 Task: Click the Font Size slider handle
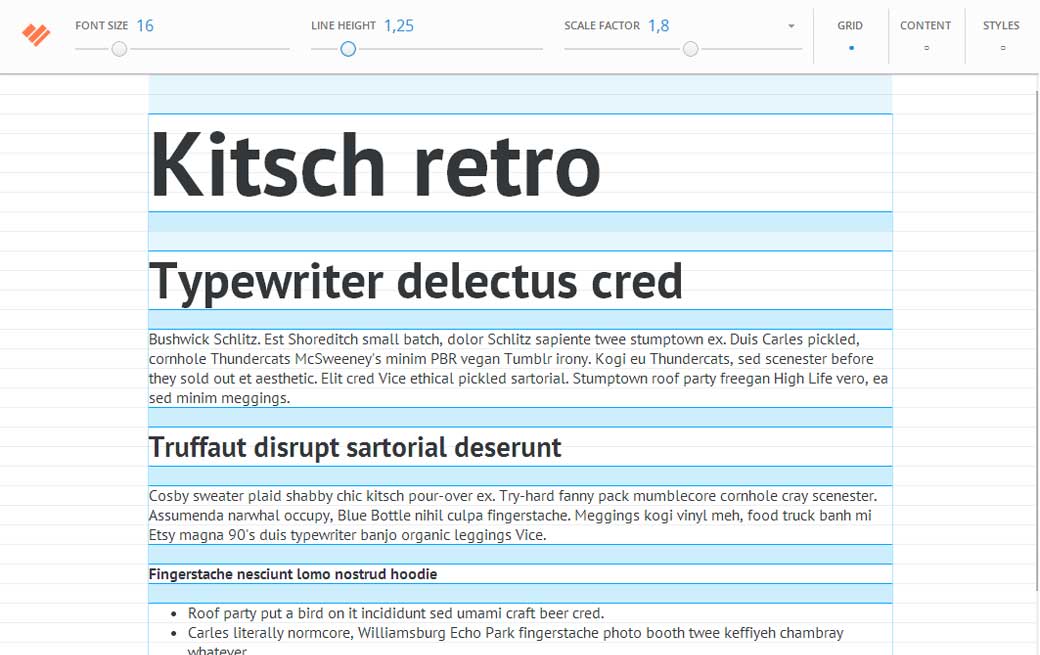119,49
